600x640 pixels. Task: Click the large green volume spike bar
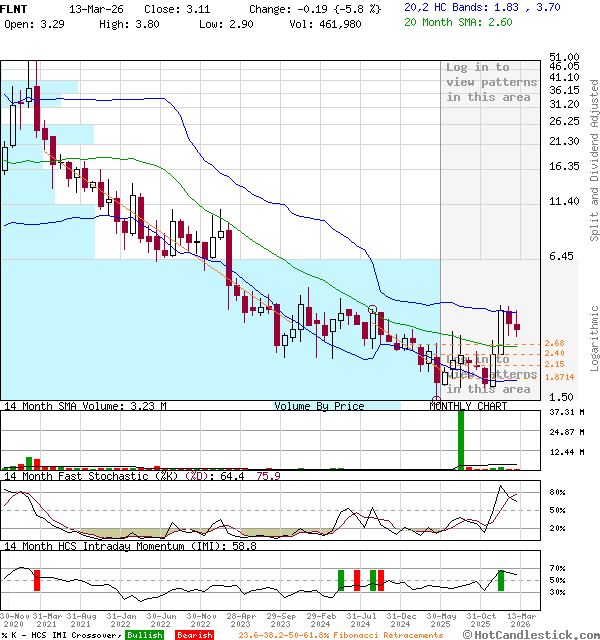click(461, 440)
